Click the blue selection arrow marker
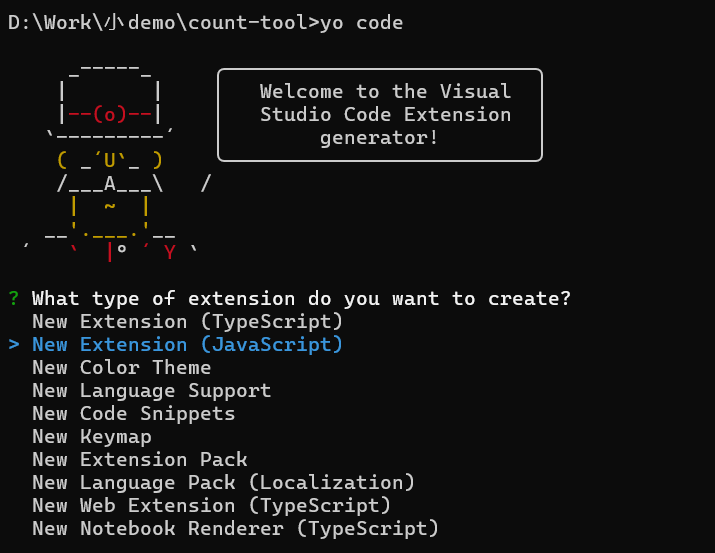The height and width of the screenshot is (553, 715). coord(14,345)
